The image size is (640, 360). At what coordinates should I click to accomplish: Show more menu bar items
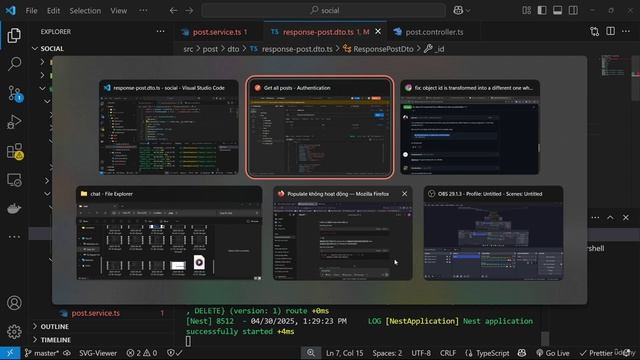[x=143, y=11]
